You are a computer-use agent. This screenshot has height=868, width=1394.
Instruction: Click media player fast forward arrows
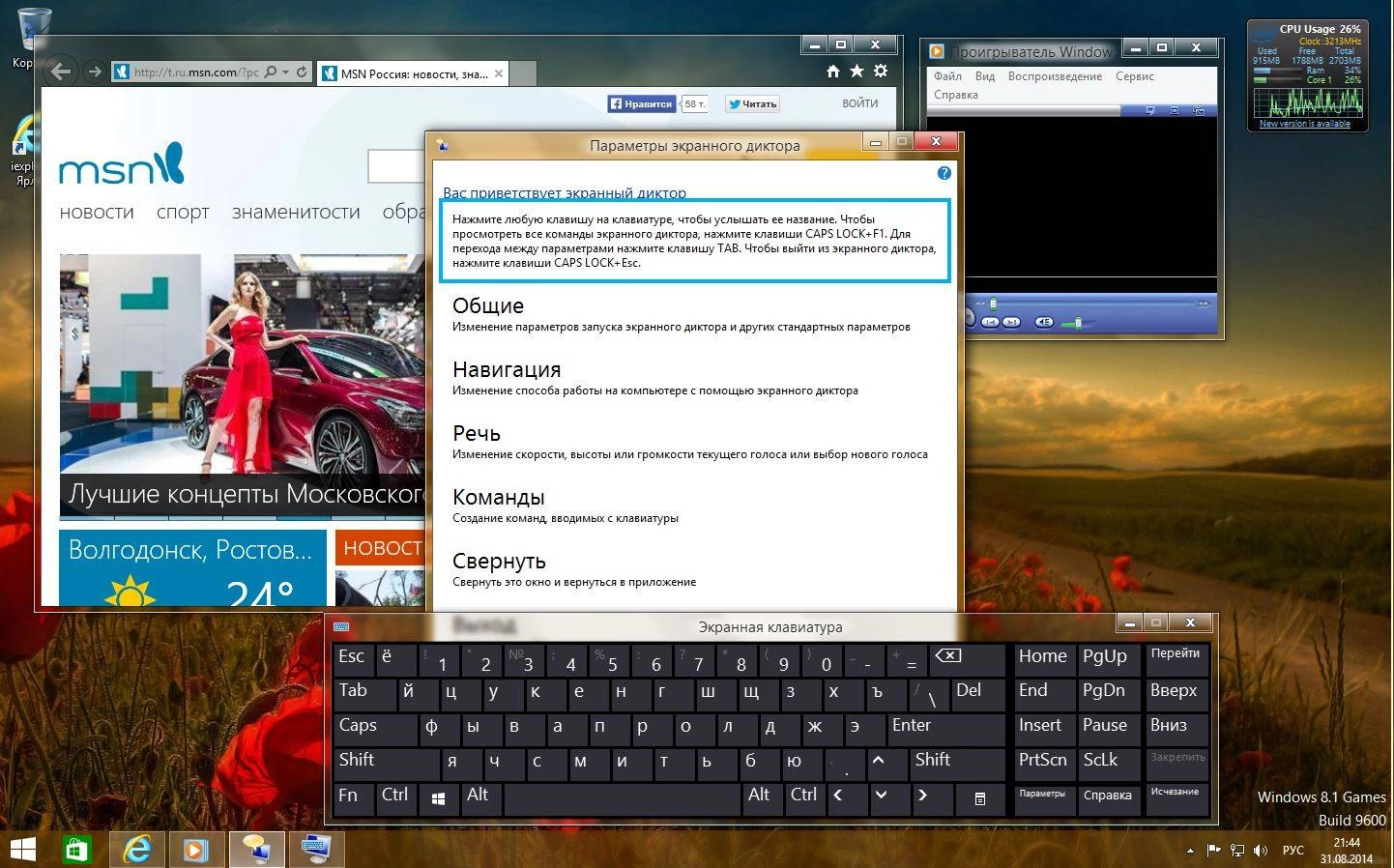tap(1204, 304)
